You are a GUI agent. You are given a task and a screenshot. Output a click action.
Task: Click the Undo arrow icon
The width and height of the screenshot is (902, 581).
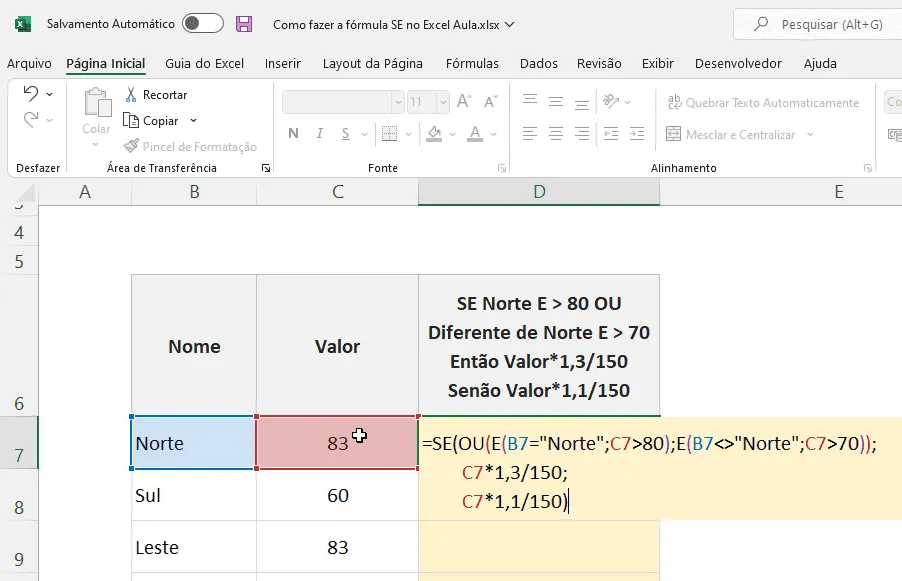(31, 93)
